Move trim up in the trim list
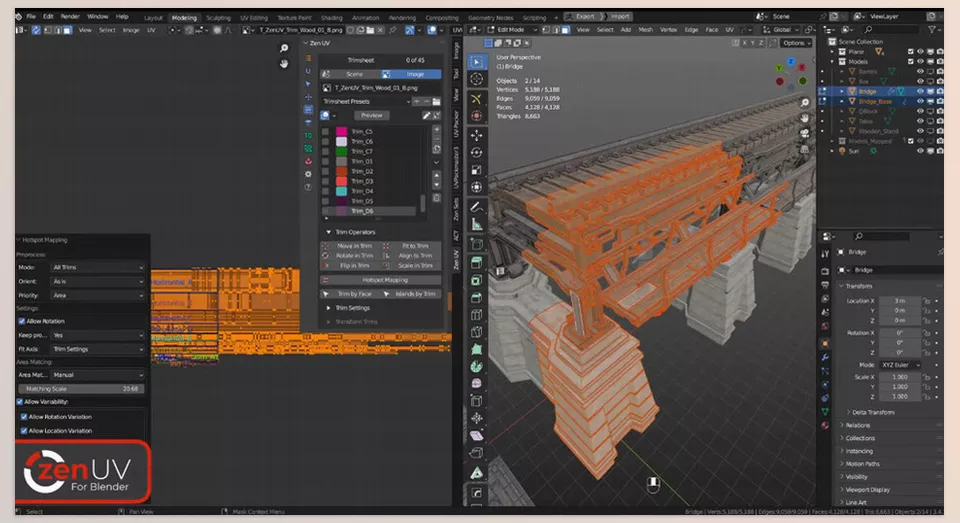The width and height of the screenshot is (960, 523). click(x=437, y=175)
